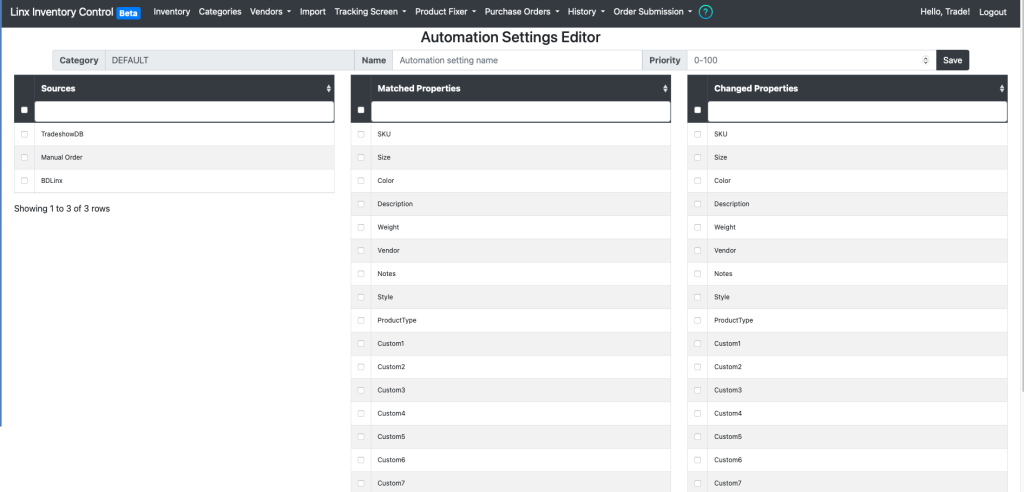Check Notes in Changed Properties
The height and width of the screenshot is (492, 1024).
click(x=697, y=274)
